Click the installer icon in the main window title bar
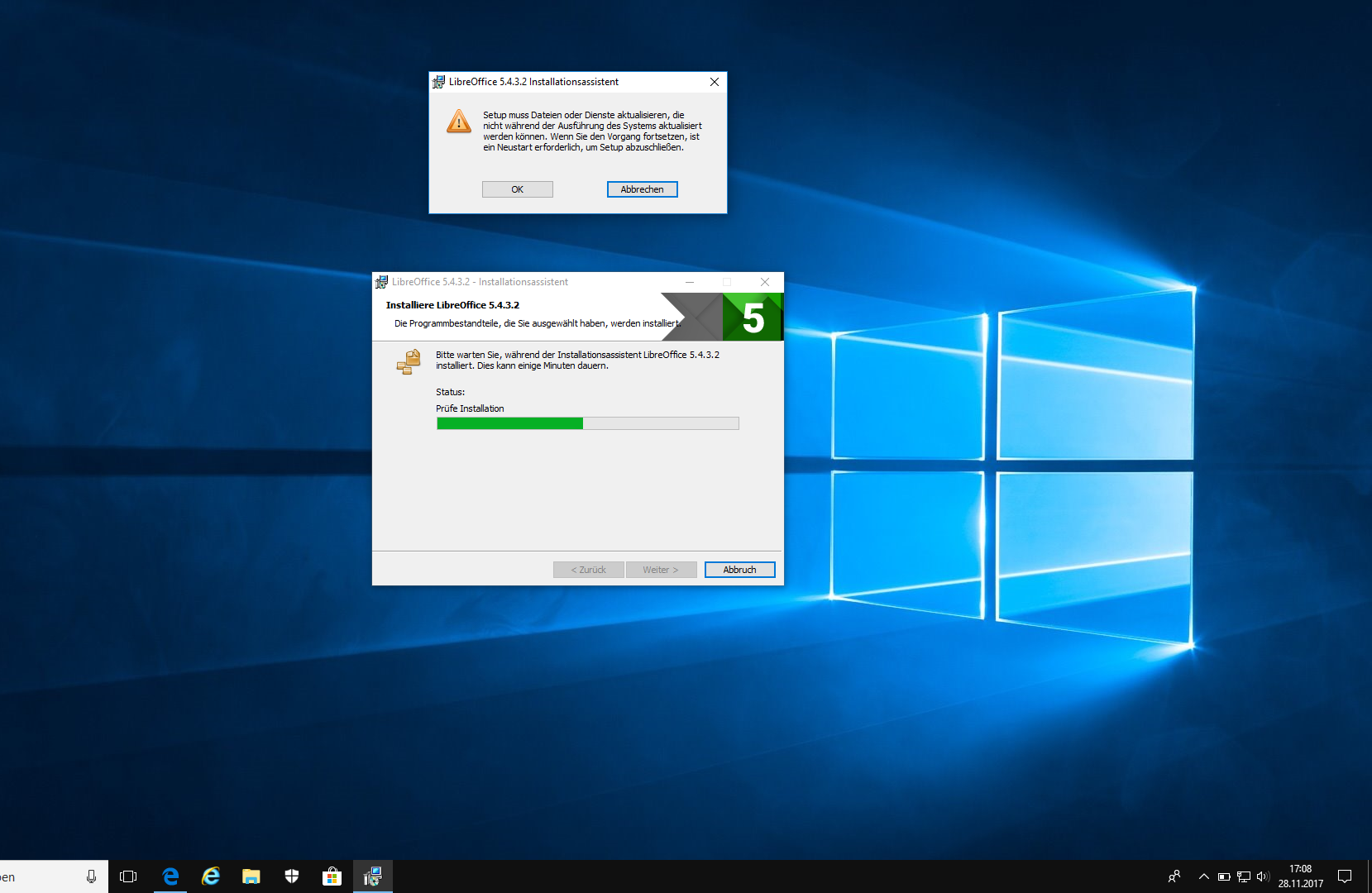Image resolution: width=1372 pixels, height=893 pixels. coord(381,282)
